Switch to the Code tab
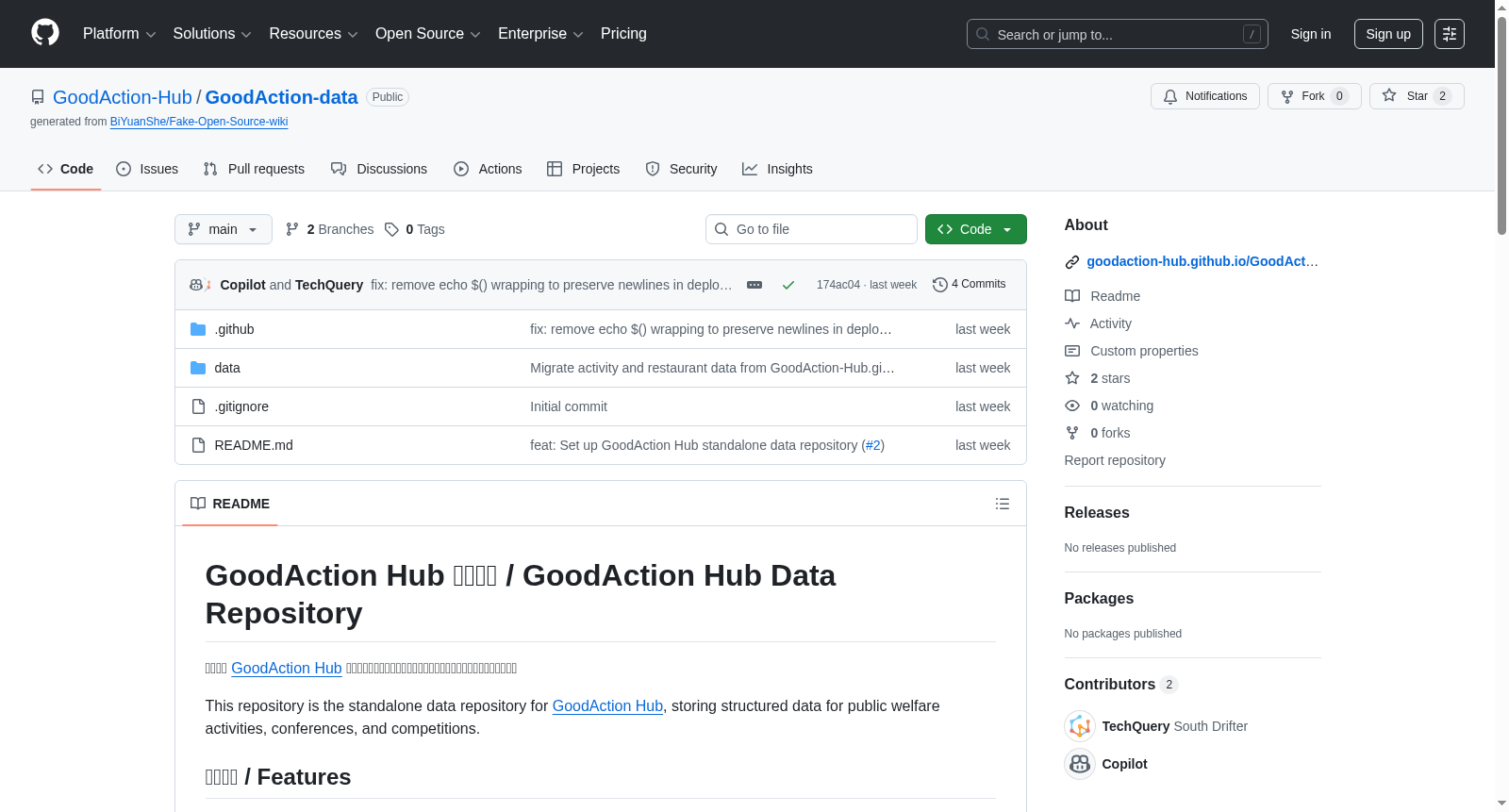1509x812 pixels. pos(66,169)
